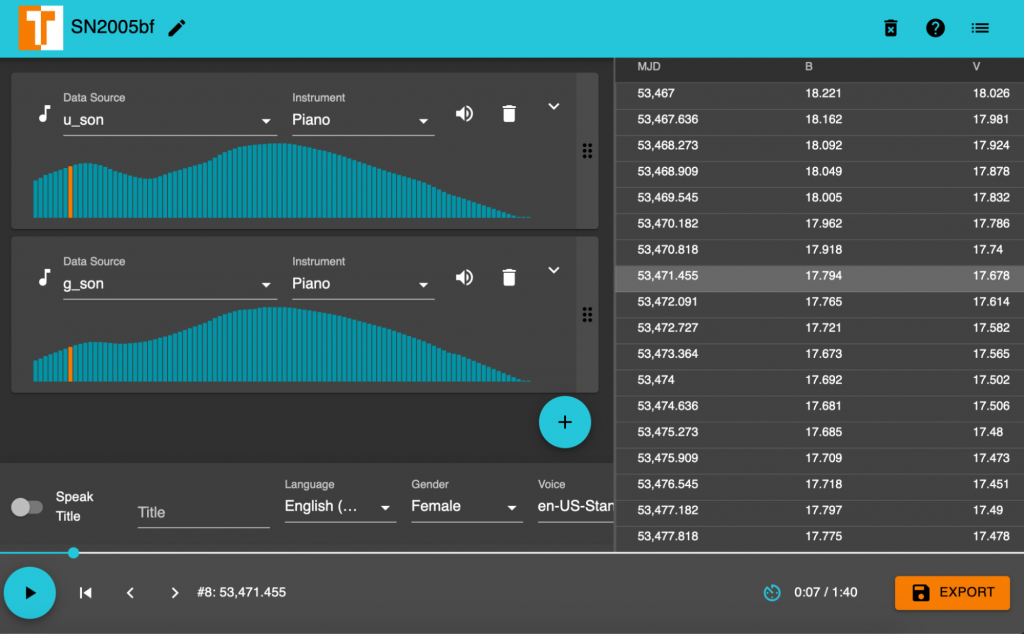
Task: Click the B value 17.692
Action: (823, 380)
